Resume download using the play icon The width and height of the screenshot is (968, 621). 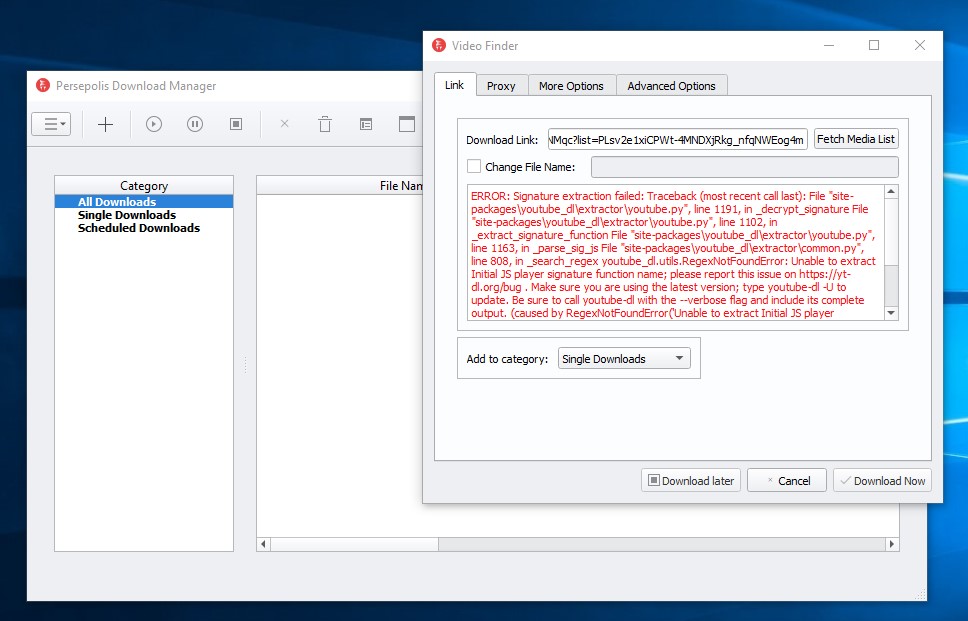coord(152,124)
